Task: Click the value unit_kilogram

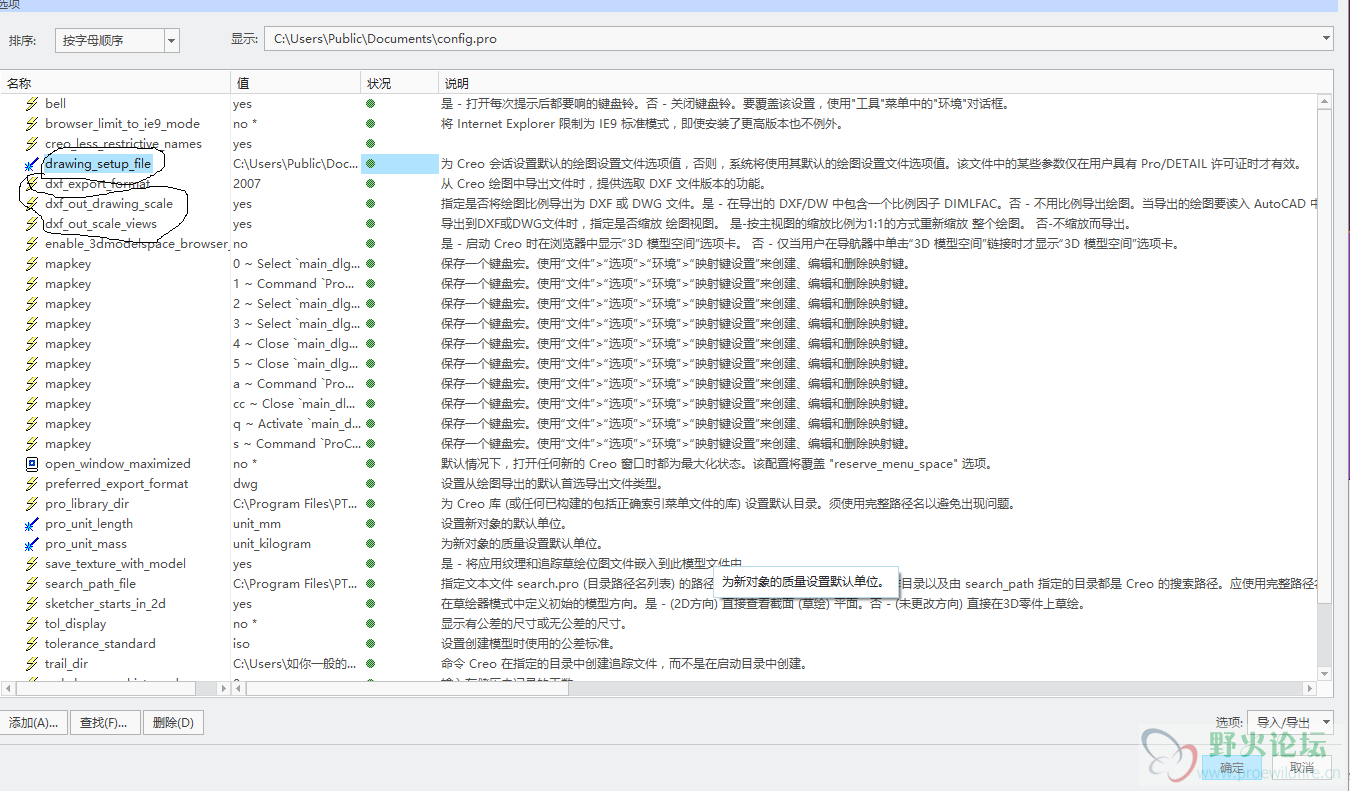Action: tap(272, 544)
